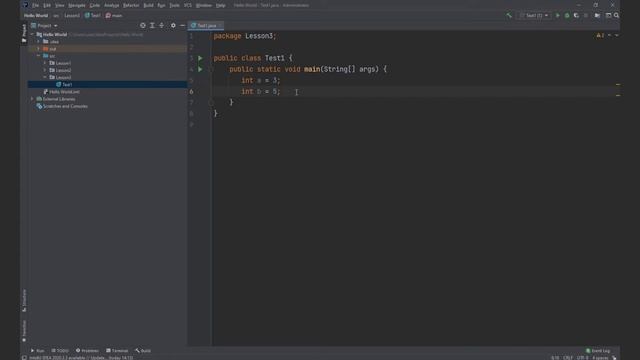Click the green Run button in toolbar
The width and height of the screenshot is (640, 360).
tap(558, 16)
